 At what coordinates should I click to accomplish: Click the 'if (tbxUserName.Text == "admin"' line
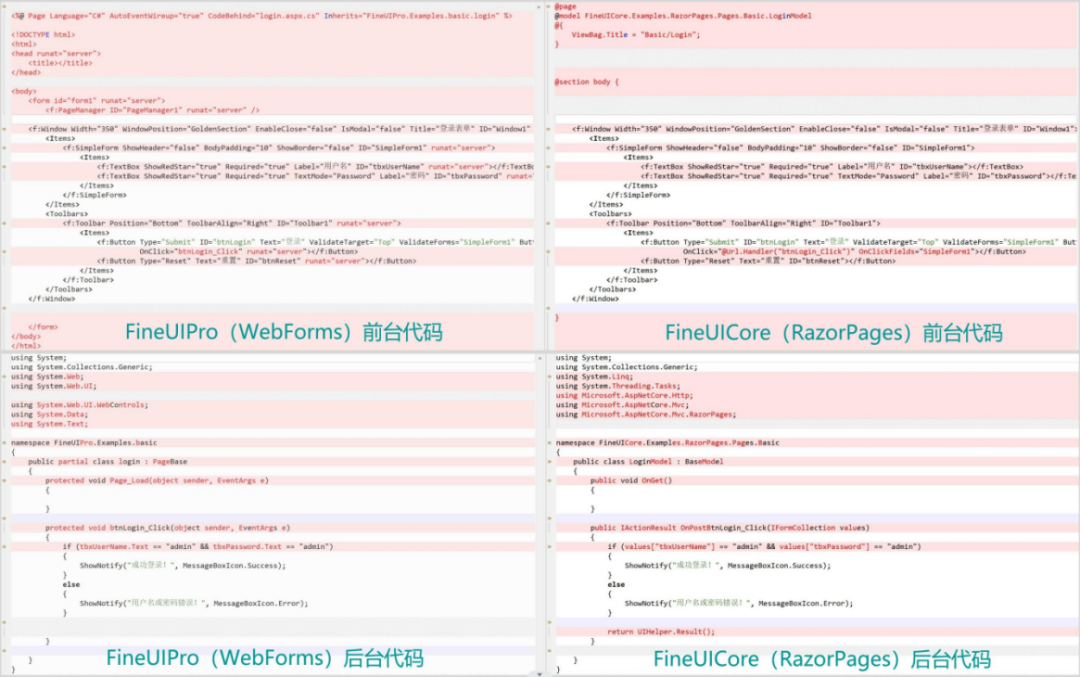point(198,547)
